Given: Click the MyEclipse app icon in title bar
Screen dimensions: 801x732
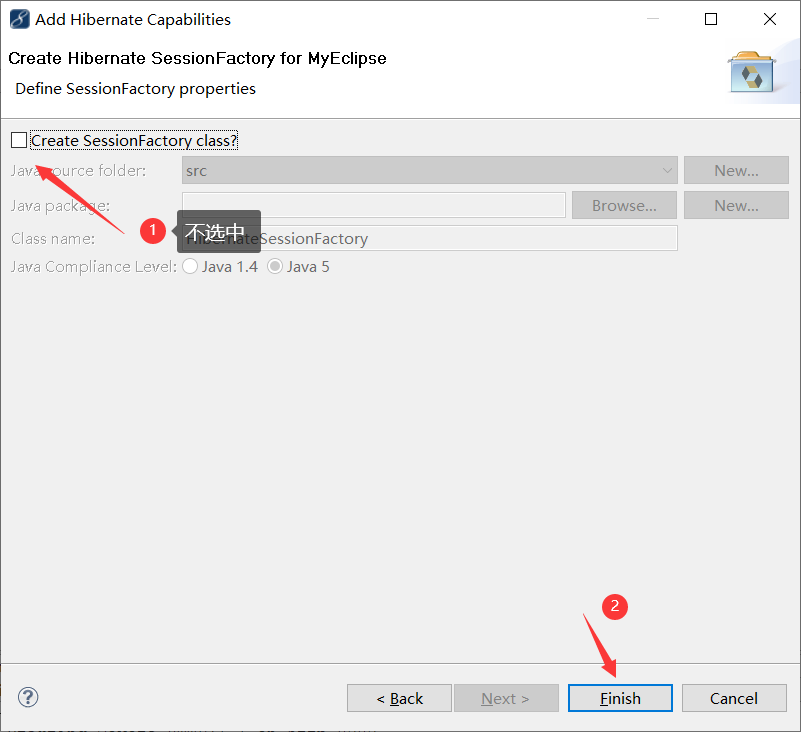Looking at the screenshot, I should [x=19, y=19].
